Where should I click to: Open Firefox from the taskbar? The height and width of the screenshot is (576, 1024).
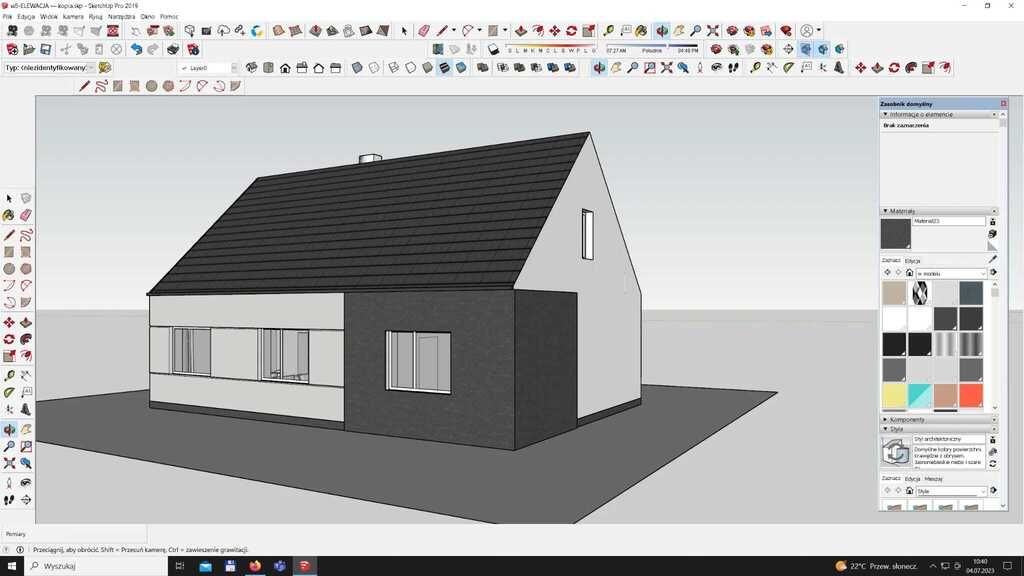pyautogui.click(x=255, y=566)
